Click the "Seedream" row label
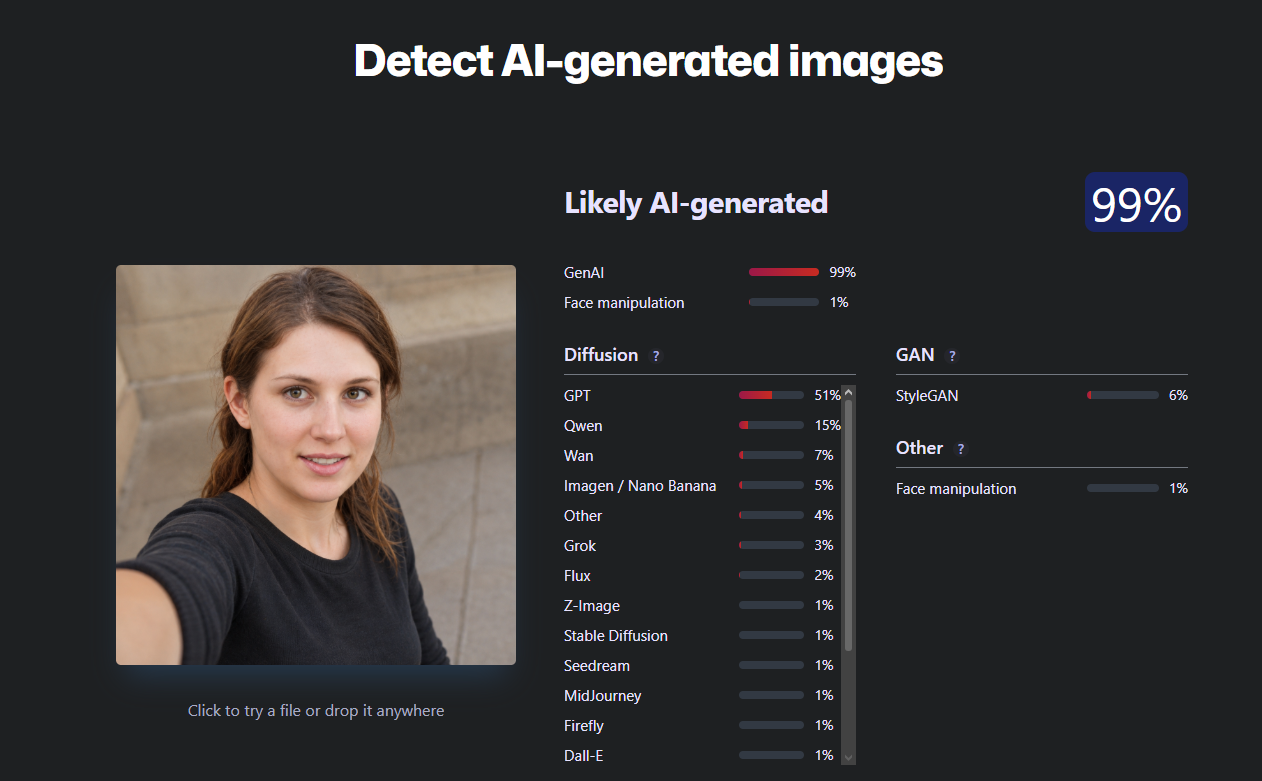This screenshot has height=781, width=1262. click(597, 666)
